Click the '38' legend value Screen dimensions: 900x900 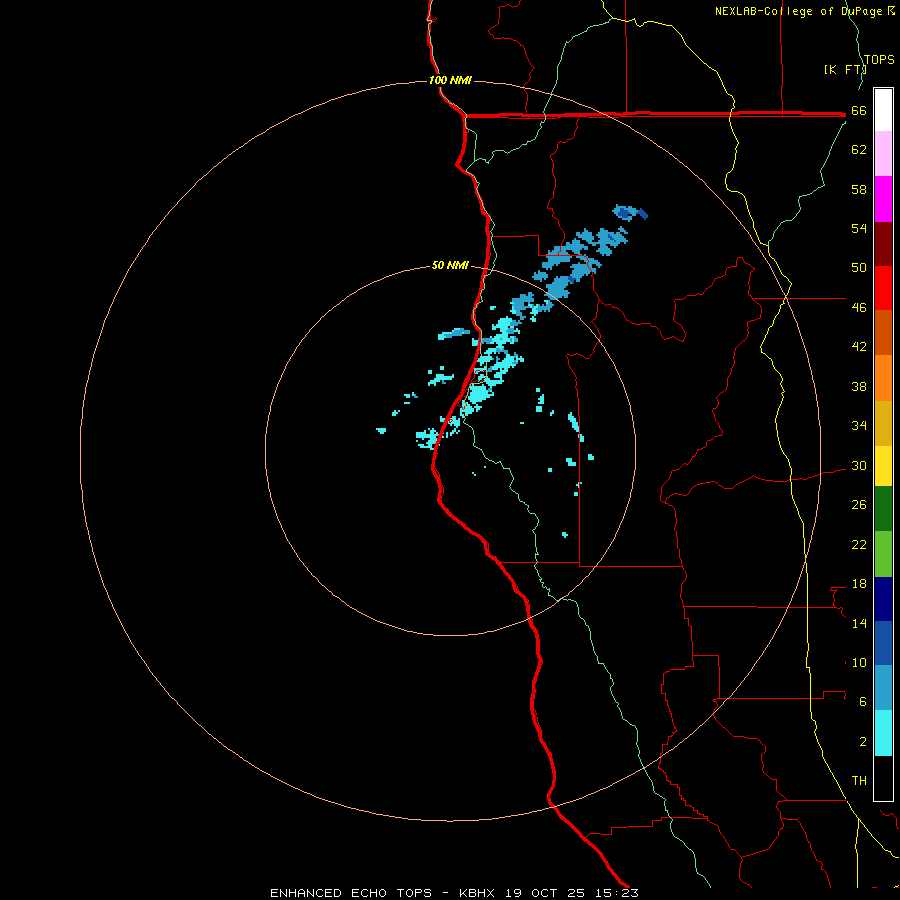pyautogui.click(x=859, y=387)
